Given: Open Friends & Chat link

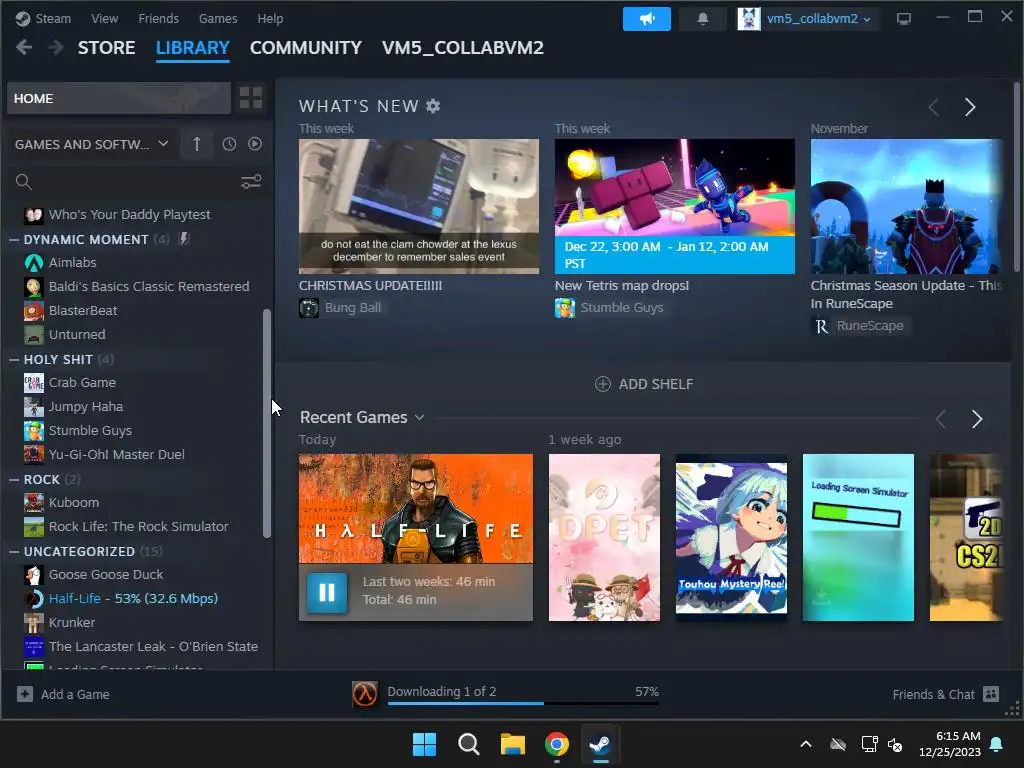Looking at the screenshot, I should [934, 694].
